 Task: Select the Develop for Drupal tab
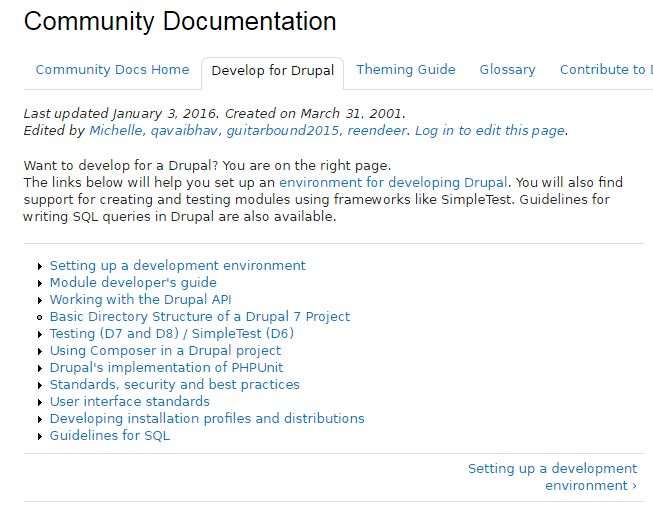point(273,70)
